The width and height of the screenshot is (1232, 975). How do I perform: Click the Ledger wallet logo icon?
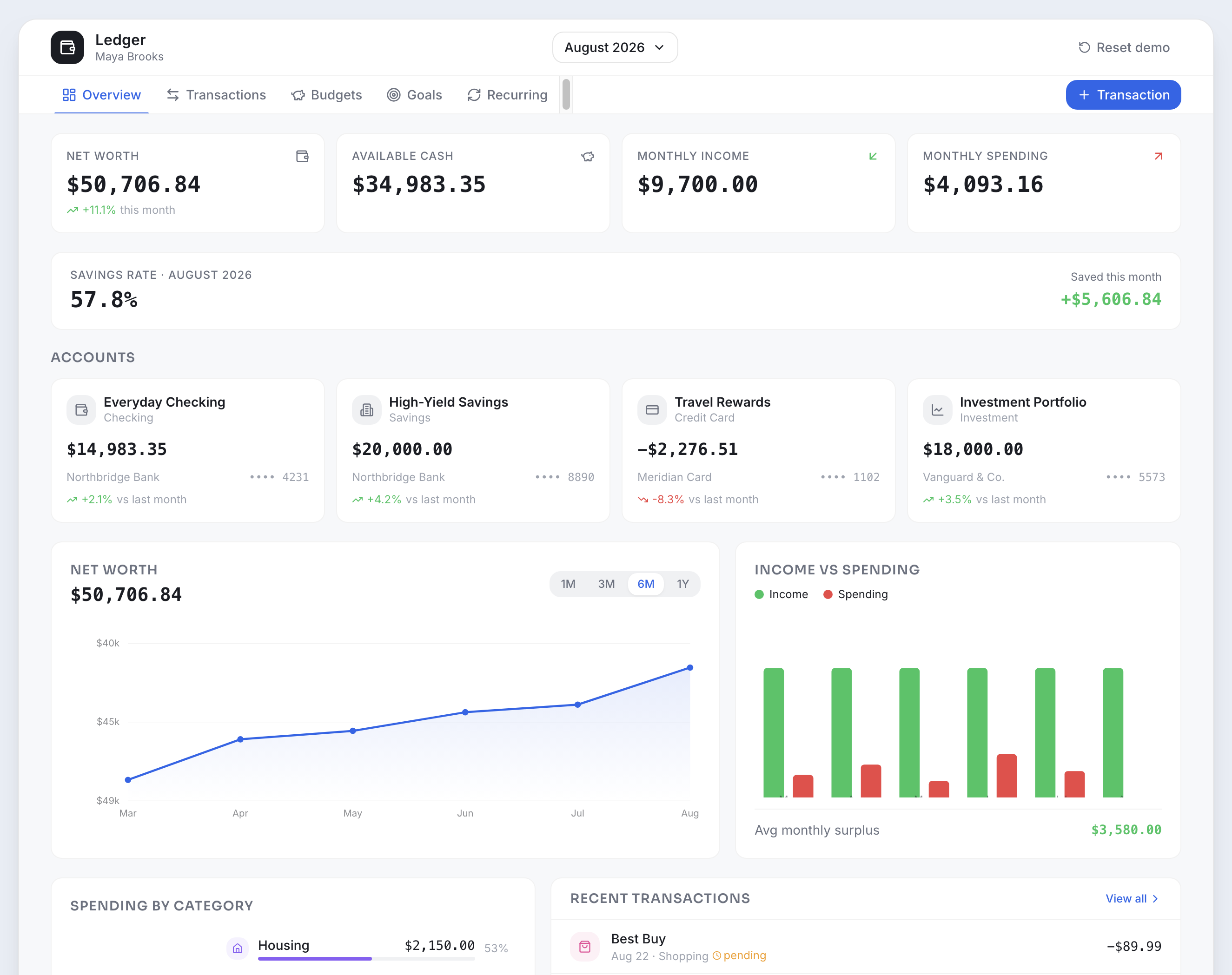point(67,47)
